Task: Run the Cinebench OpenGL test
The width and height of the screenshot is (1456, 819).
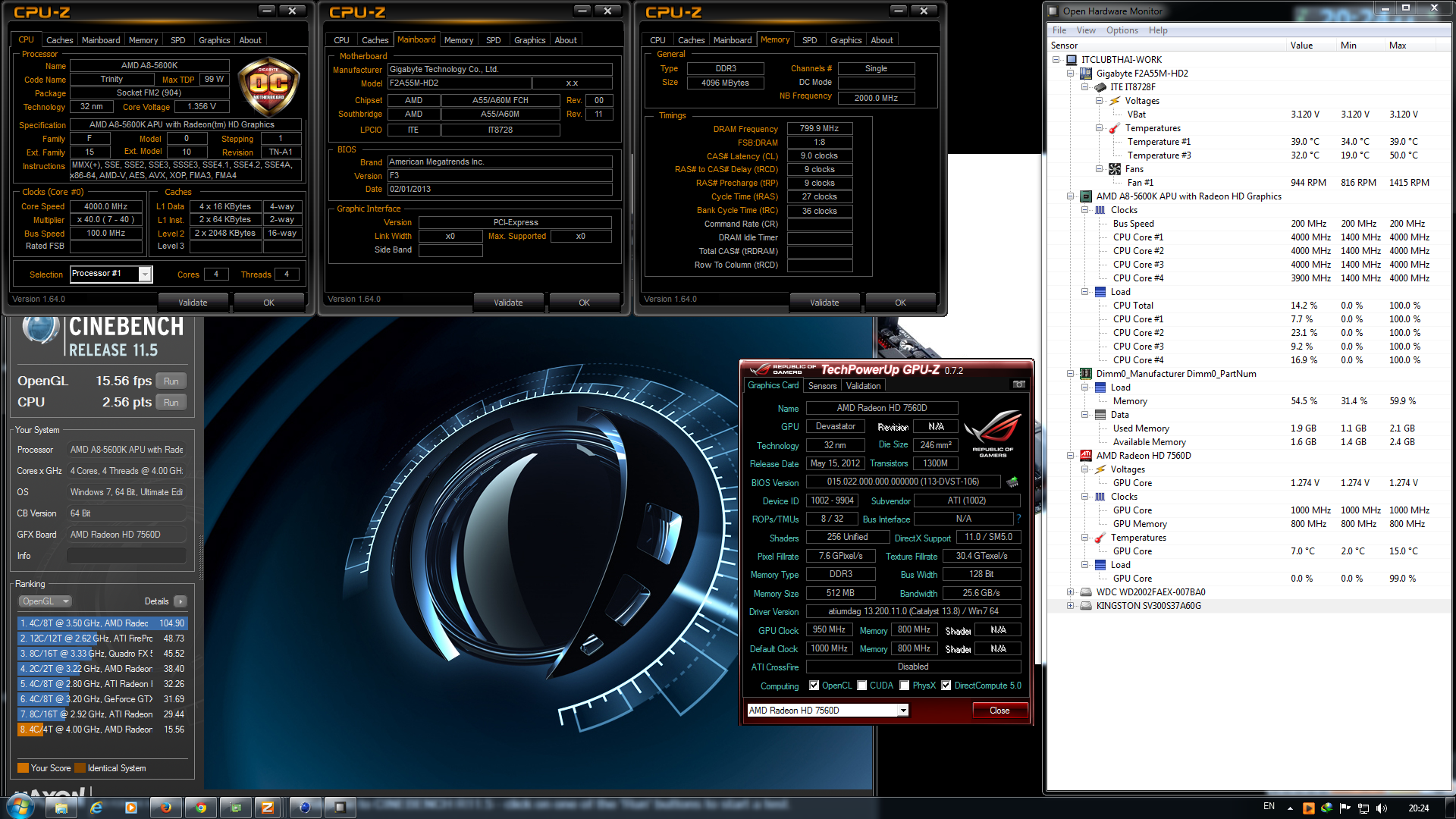Action: pos(171,381)
